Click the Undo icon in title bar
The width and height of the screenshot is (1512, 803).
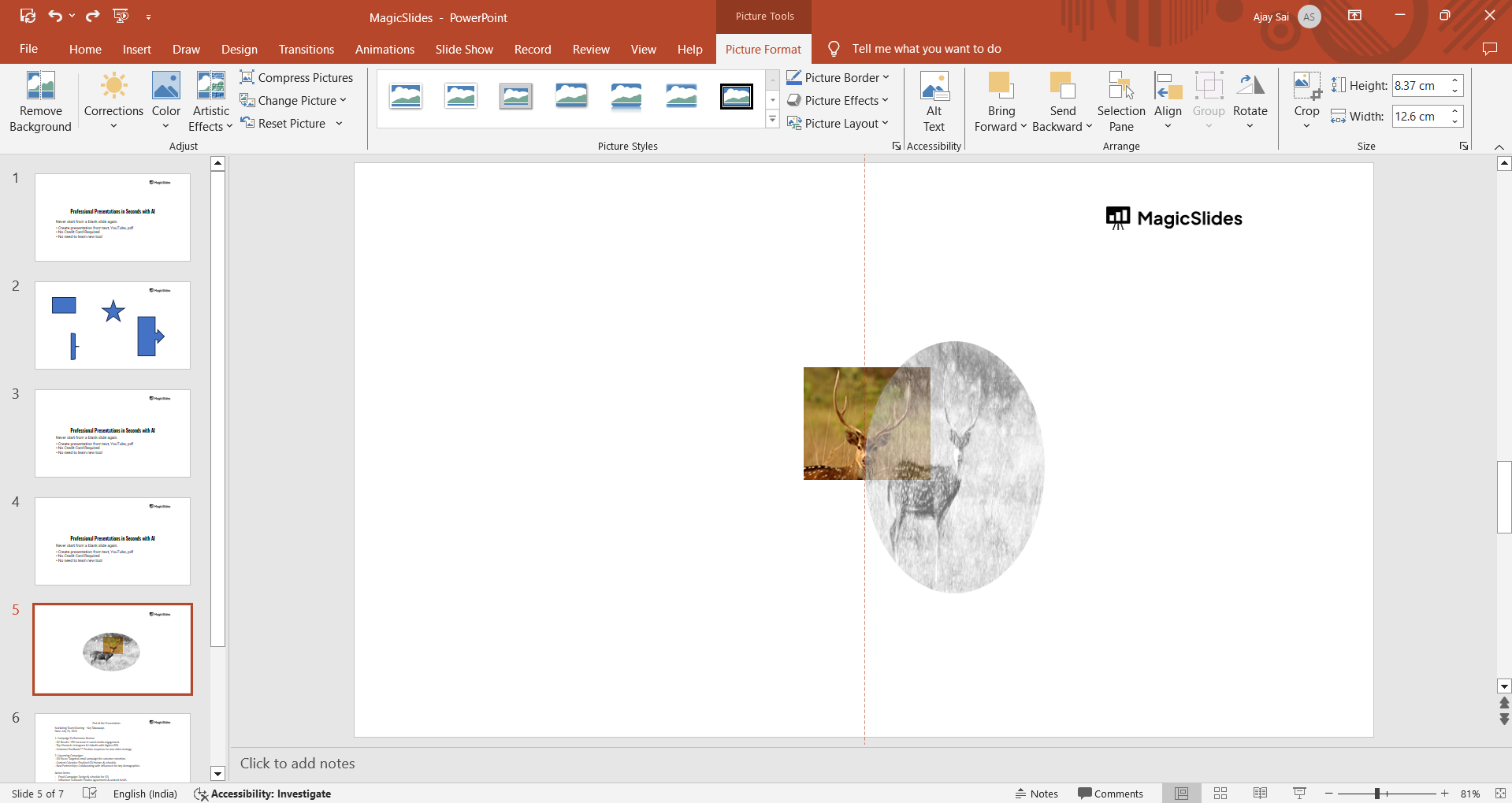[54, 16]
